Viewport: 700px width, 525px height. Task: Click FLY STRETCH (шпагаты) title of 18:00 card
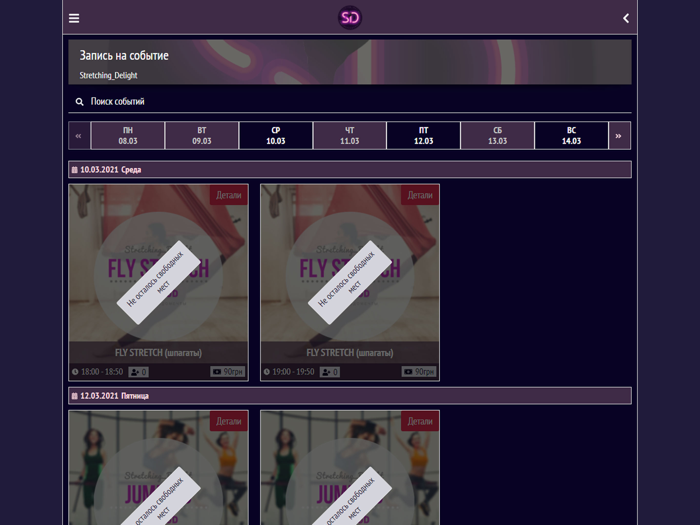(x=158, y=353)
